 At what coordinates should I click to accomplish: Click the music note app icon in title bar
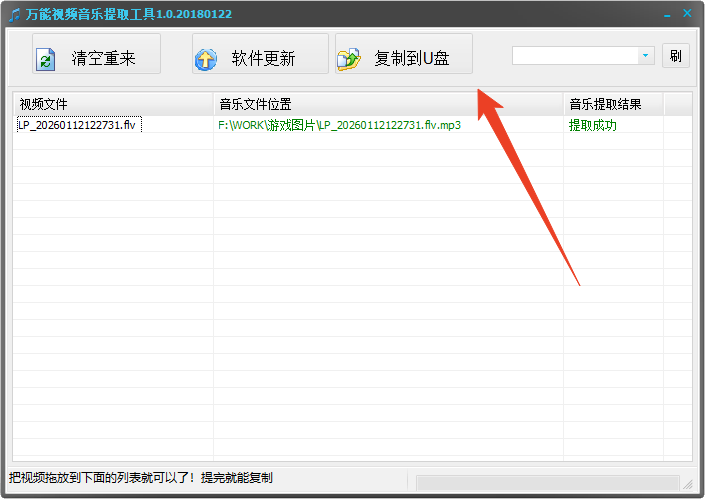click(x=14, y=14)
